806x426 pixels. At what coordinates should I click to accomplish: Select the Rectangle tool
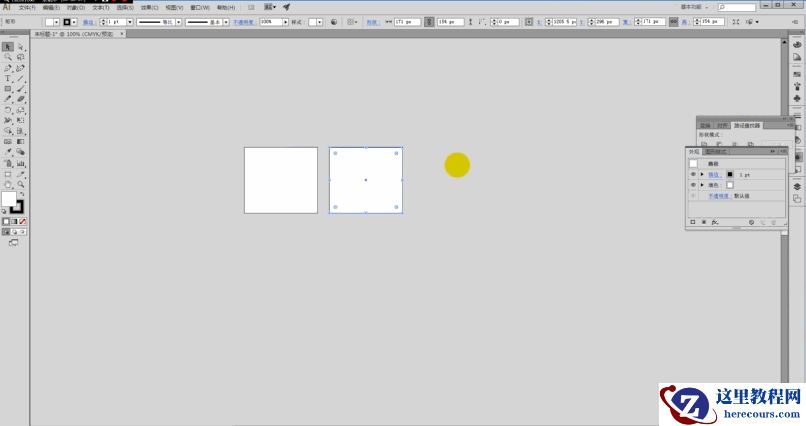click(x=8, y=89)
